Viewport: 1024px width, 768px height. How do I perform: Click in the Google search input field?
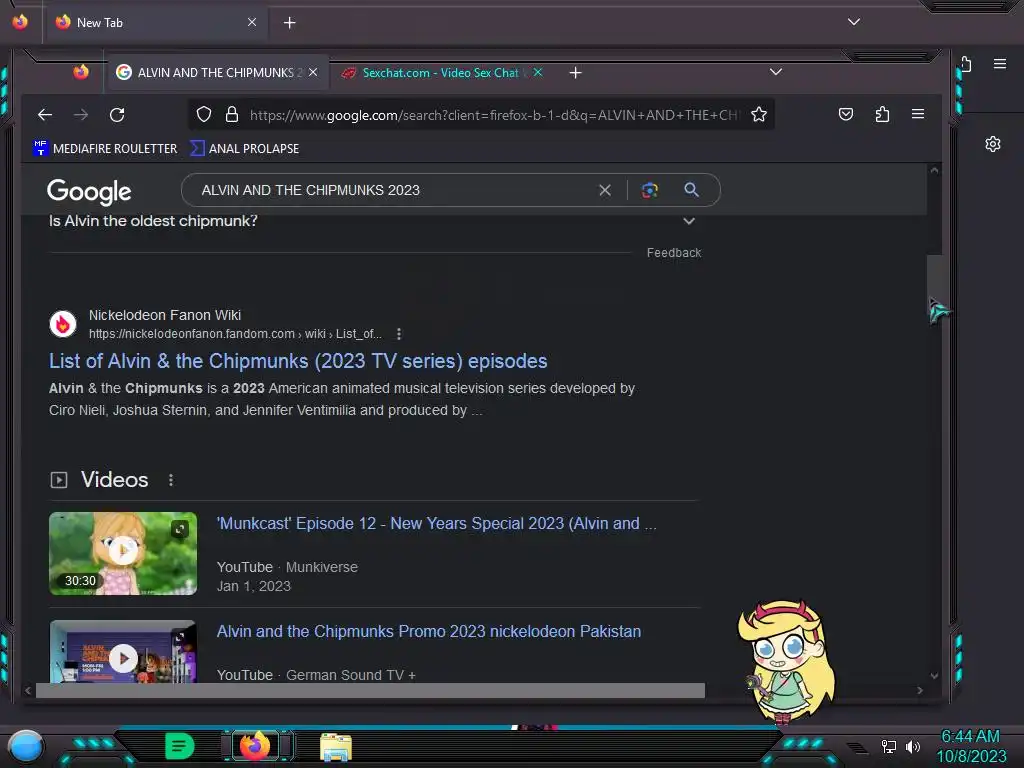(392, 190)
